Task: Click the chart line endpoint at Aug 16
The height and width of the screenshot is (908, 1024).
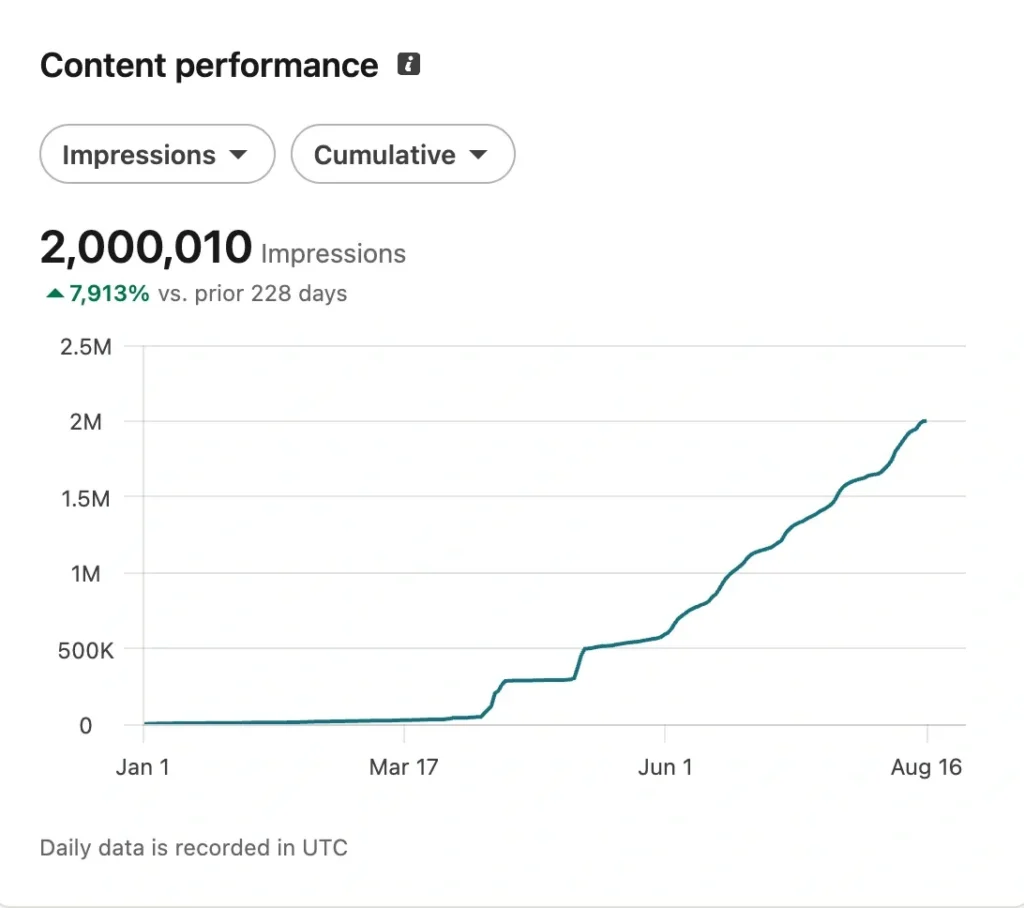Action: [925, 421]
